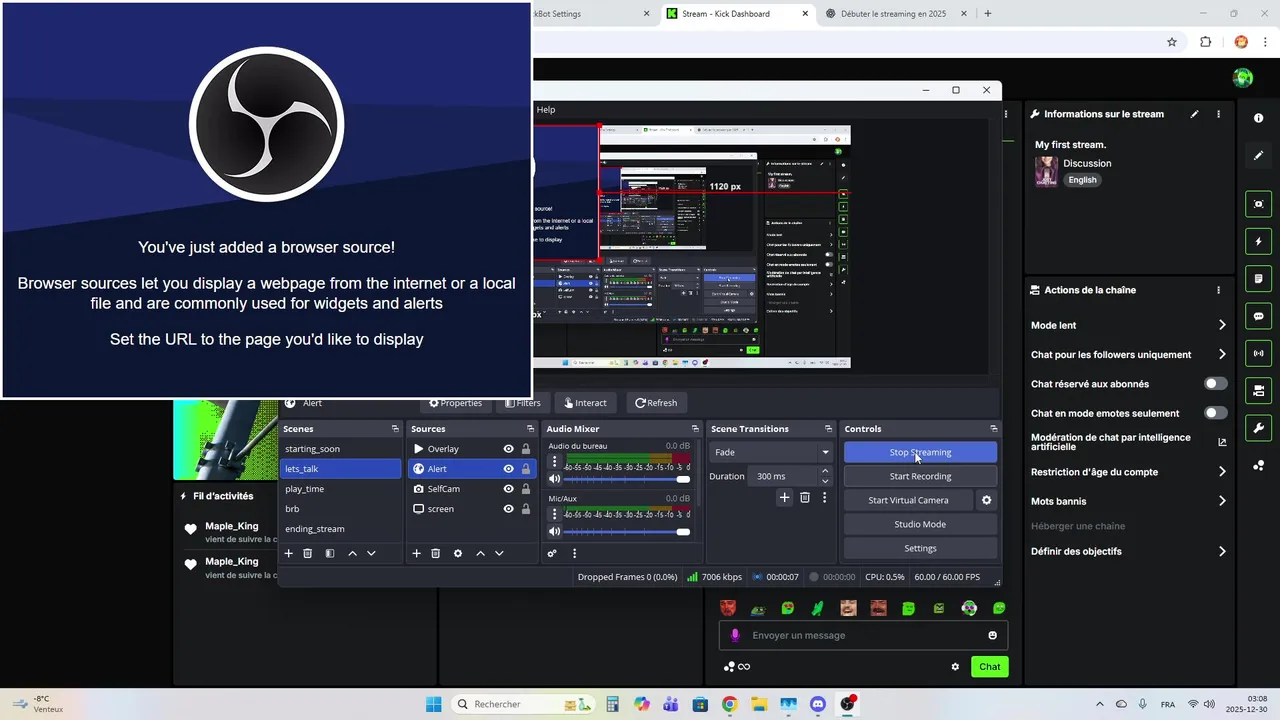Viewport: 1280px width, 720px height.
Task: Move scene up in the Scenes panel
Action: pos(352,553)
